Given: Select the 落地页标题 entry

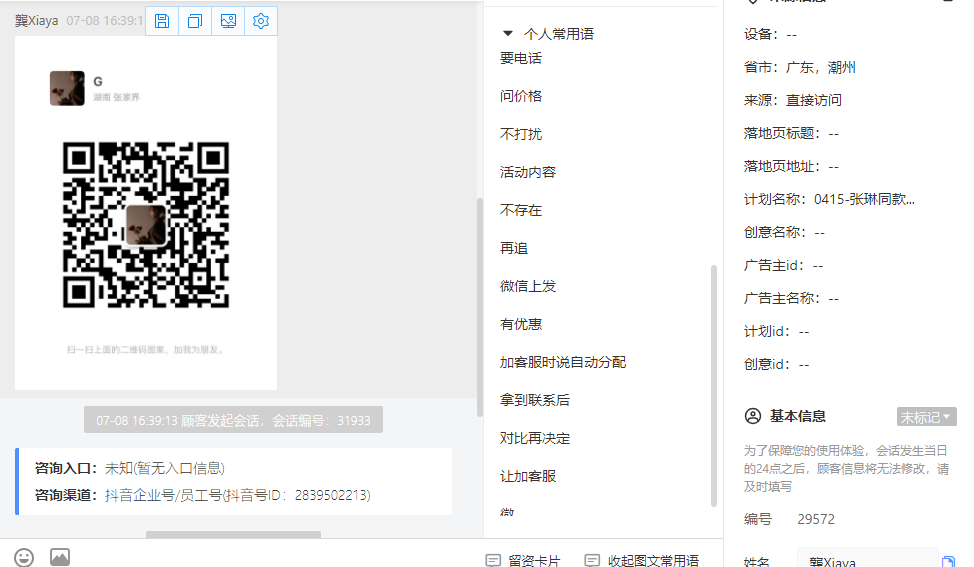Looking at the screenshot, I should point(791,133).
